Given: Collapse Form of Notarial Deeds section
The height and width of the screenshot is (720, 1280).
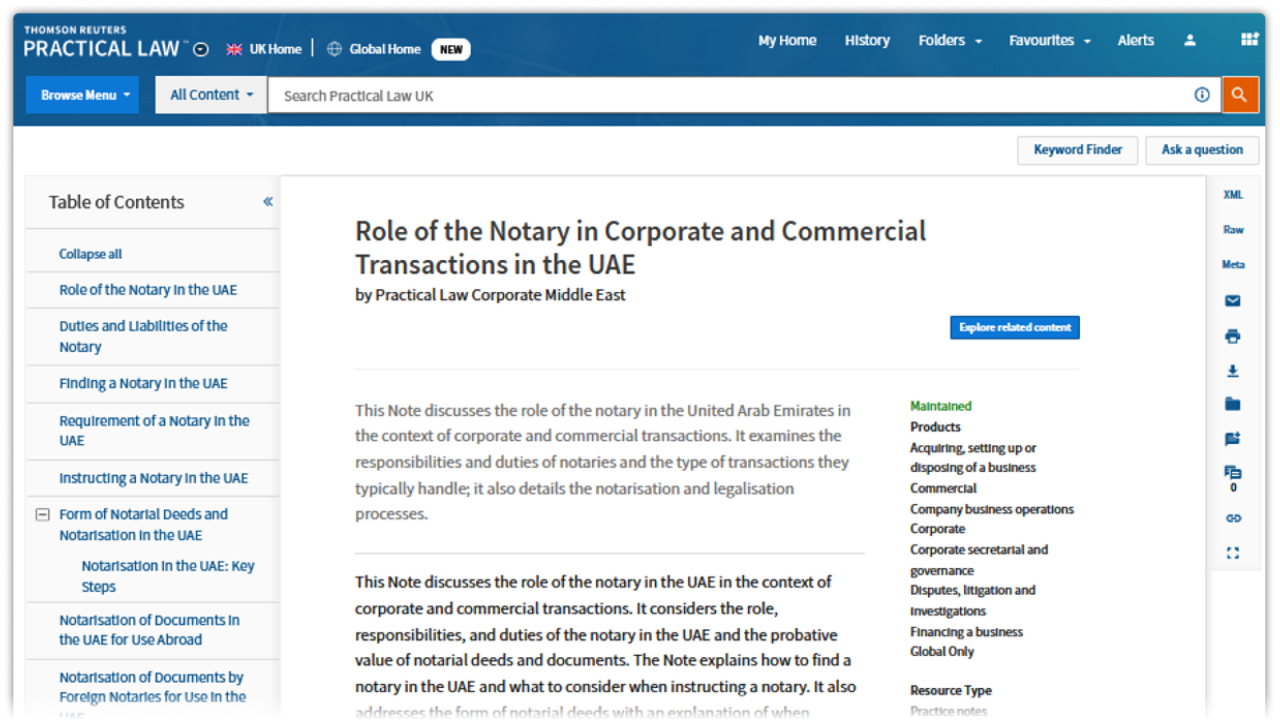Looking at the screenshot, I should 42,515.
